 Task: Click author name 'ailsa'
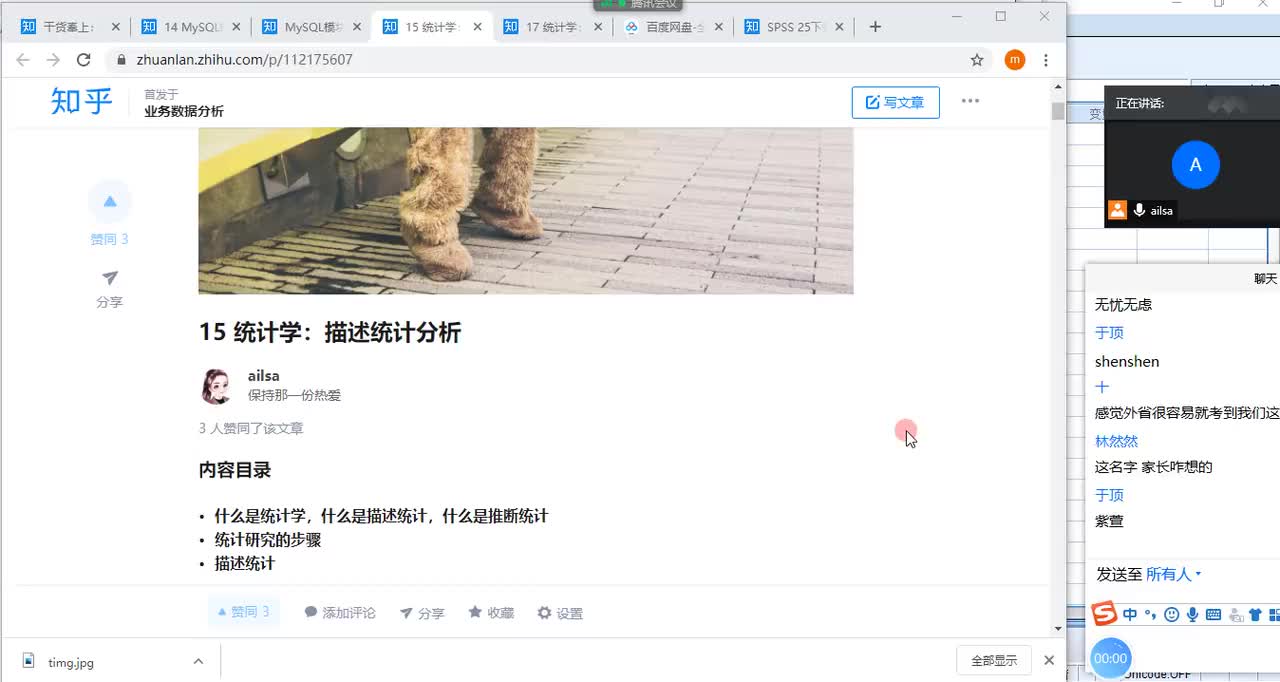coord(264,376)
